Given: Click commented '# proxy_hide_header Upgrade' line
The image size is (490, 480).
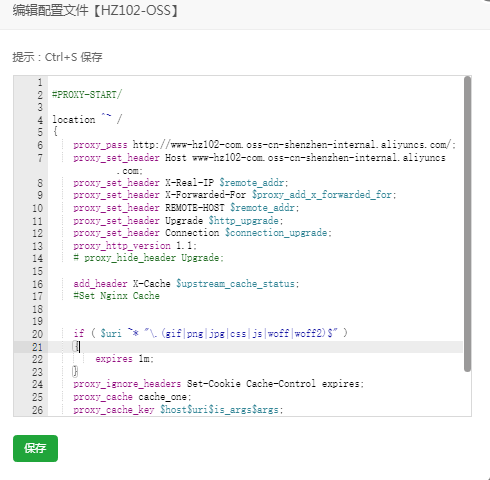Looking at the screenshot, I should coord(148,258).
